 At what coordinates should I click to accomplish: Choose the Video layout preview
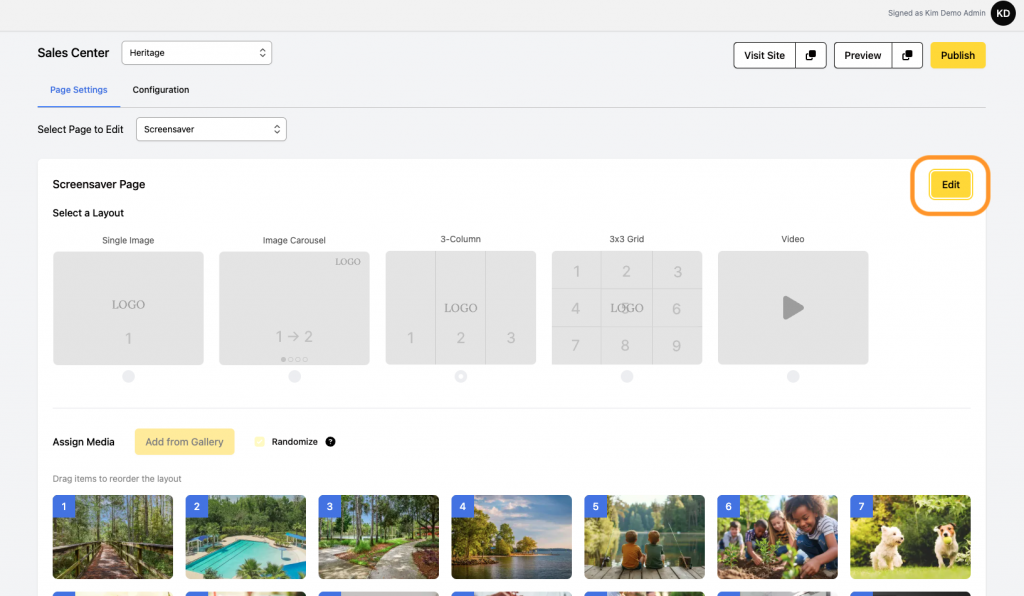793,307
